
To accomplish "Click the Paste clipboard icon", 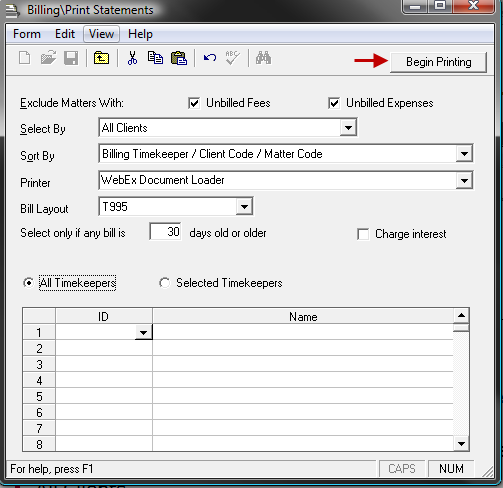I will coord(179,58).
